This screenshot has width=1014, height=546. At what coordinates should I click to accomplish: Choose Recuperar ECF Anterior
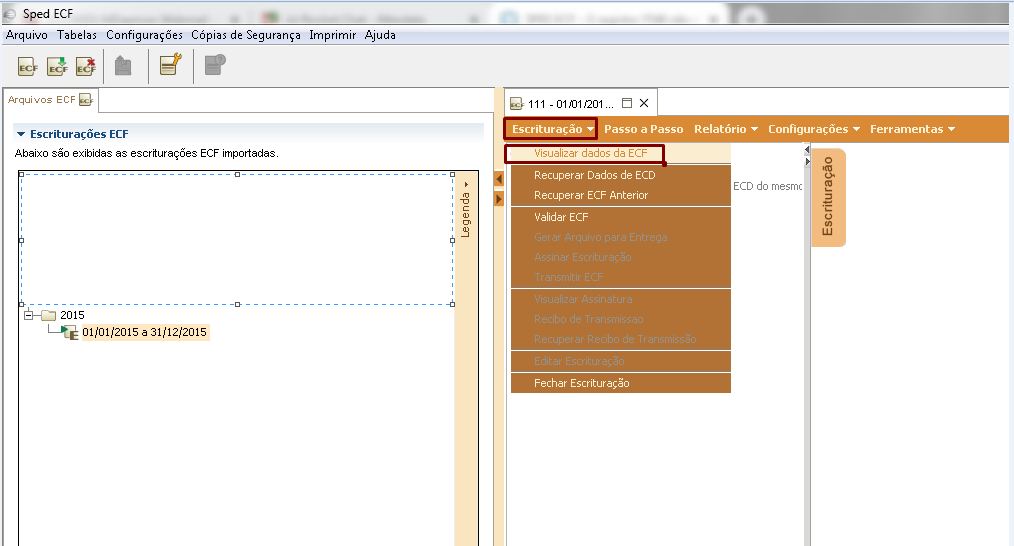(621, 195)
